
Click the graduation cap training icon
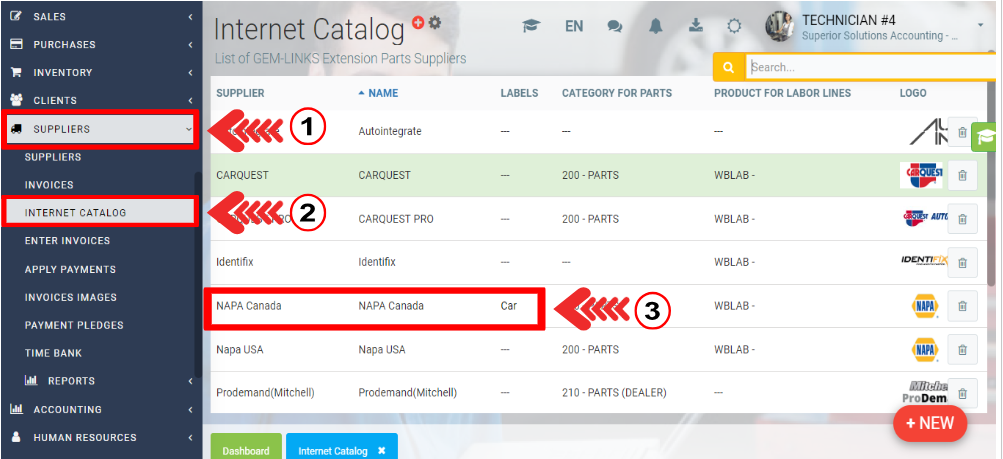531,27
